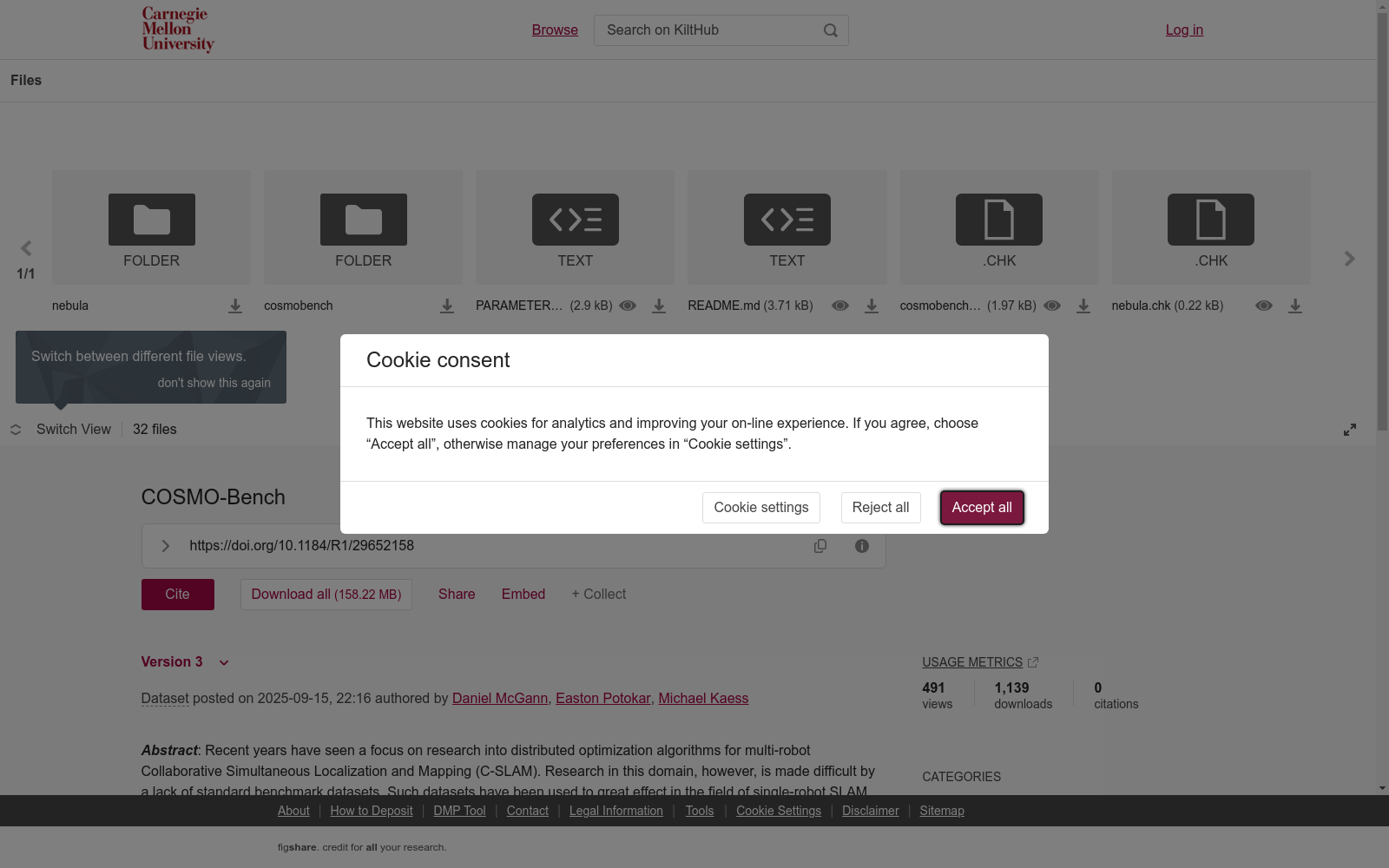
Task: Preview README.md file
Action: click(840, 306)
